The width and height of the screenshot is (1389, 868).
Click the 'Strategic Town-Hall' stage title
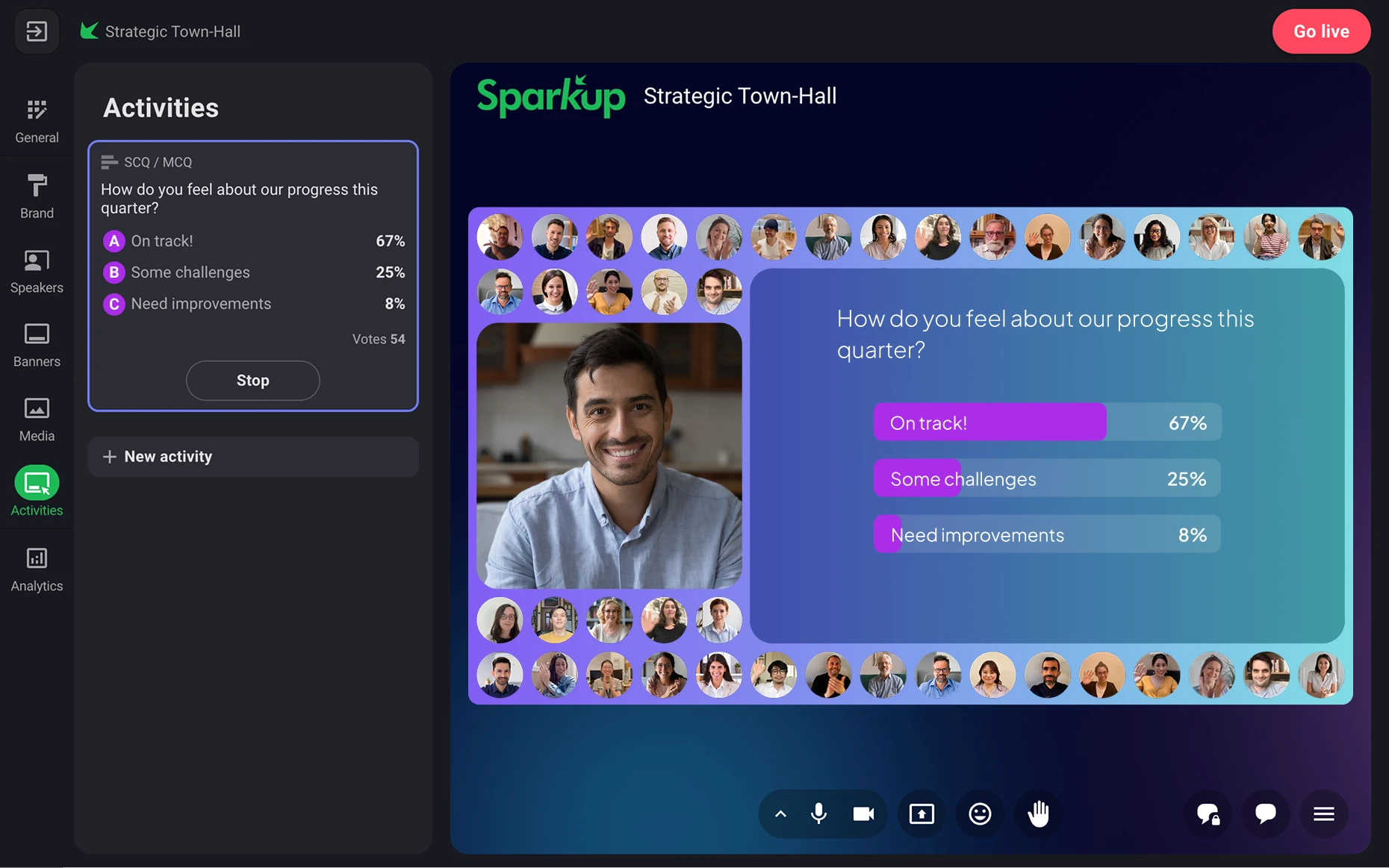[740, 96]
